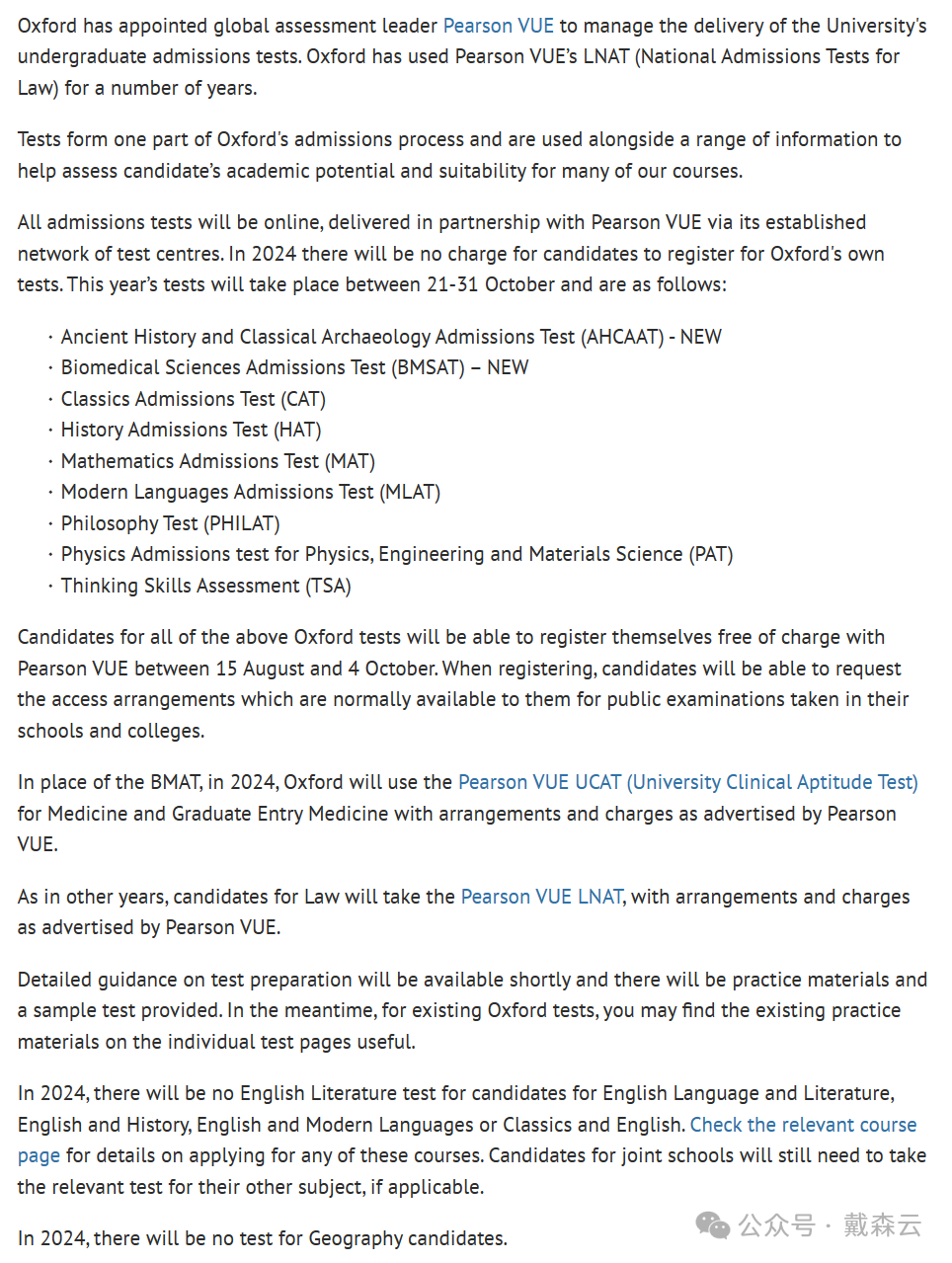This screenshot has width=952, height=1263.
Task: Click Physics Admissions test (PAT) list entry
Action: pyautogui.click(x=397, y=554)
